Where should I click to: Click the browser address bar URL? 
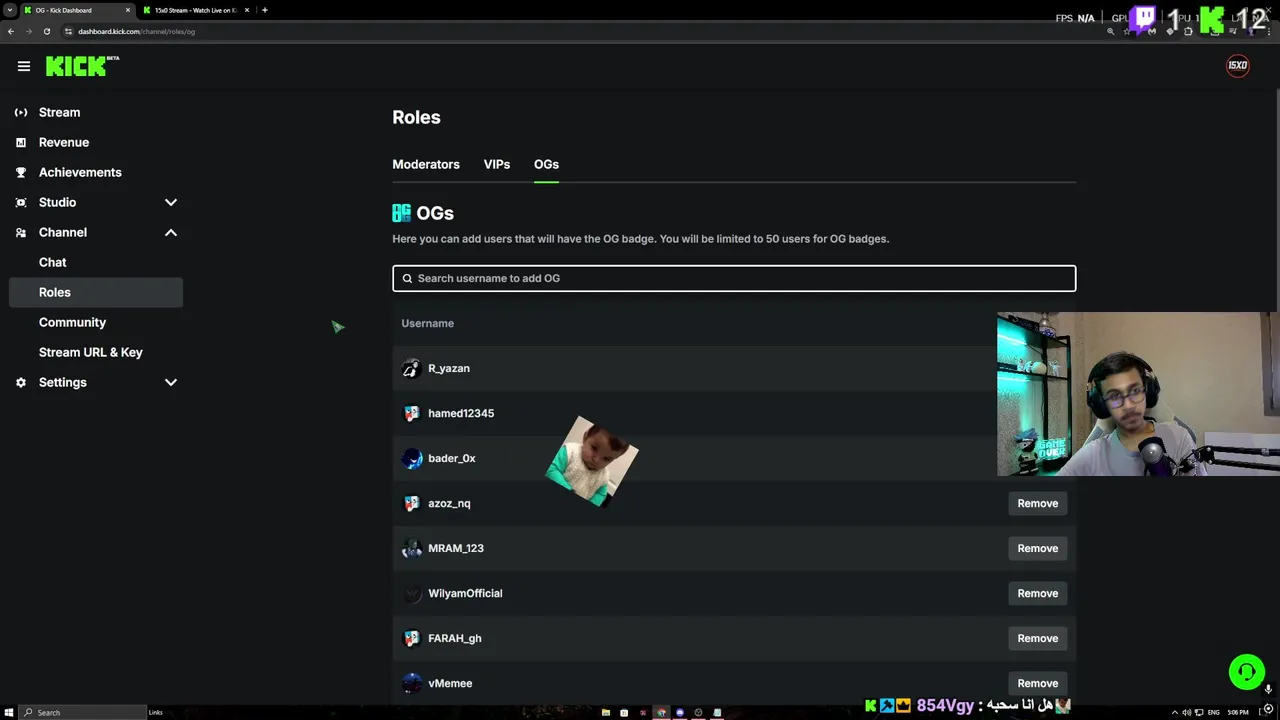pos(136,31)
